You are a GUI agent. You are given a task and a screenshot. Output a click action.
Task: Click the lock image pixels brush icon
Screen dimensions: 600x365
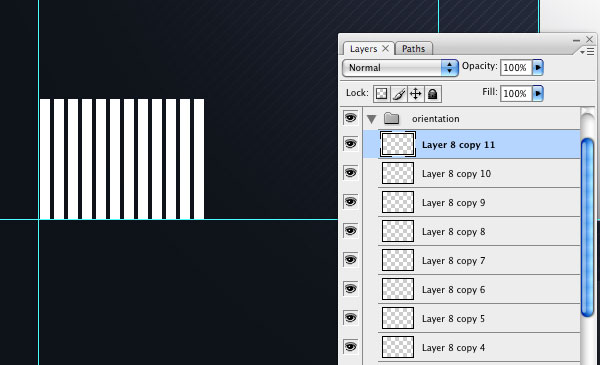[x=399, y=94]
